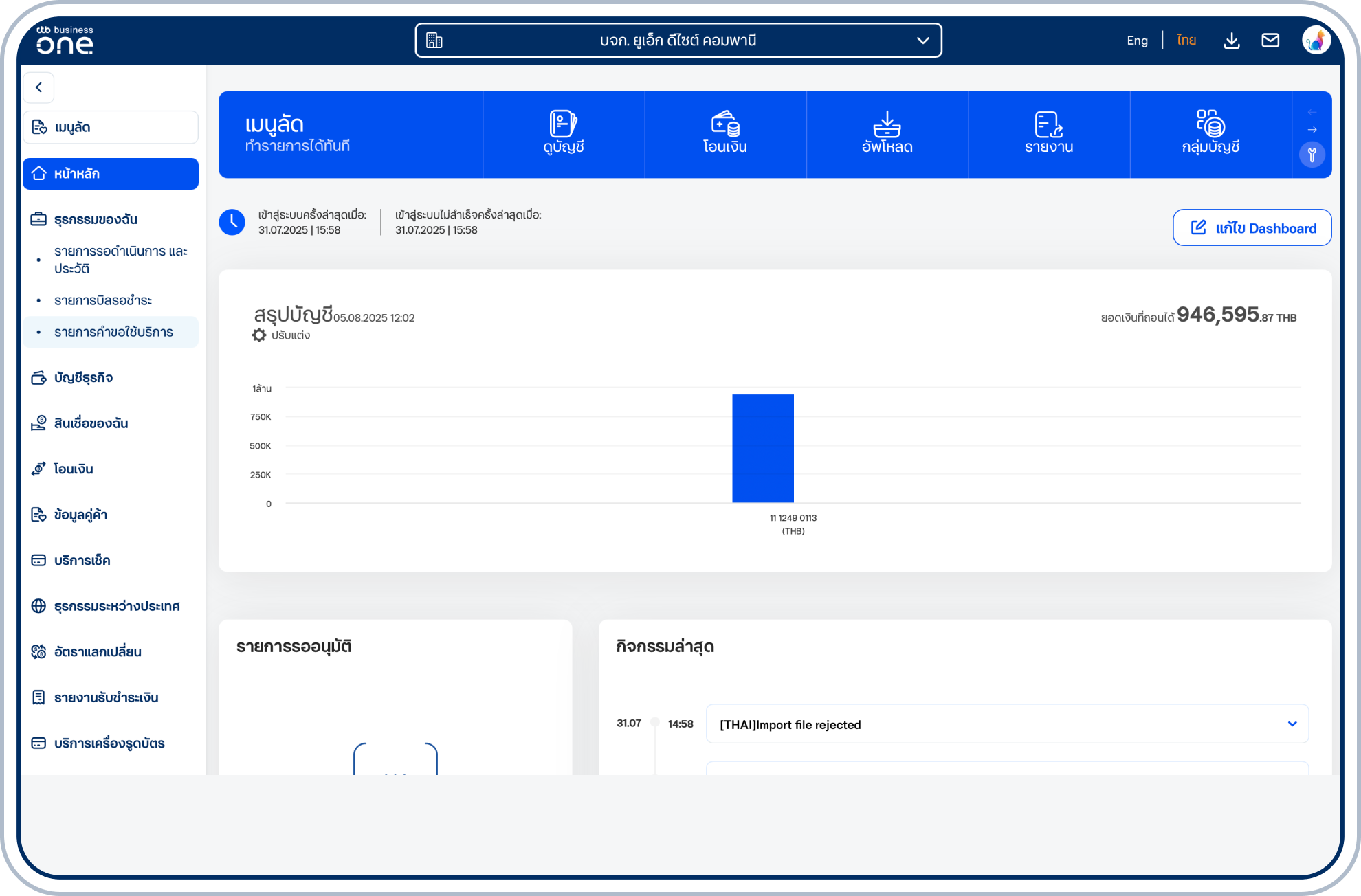
Task: Switch language to ไทย
Action: coord(1186,41)
